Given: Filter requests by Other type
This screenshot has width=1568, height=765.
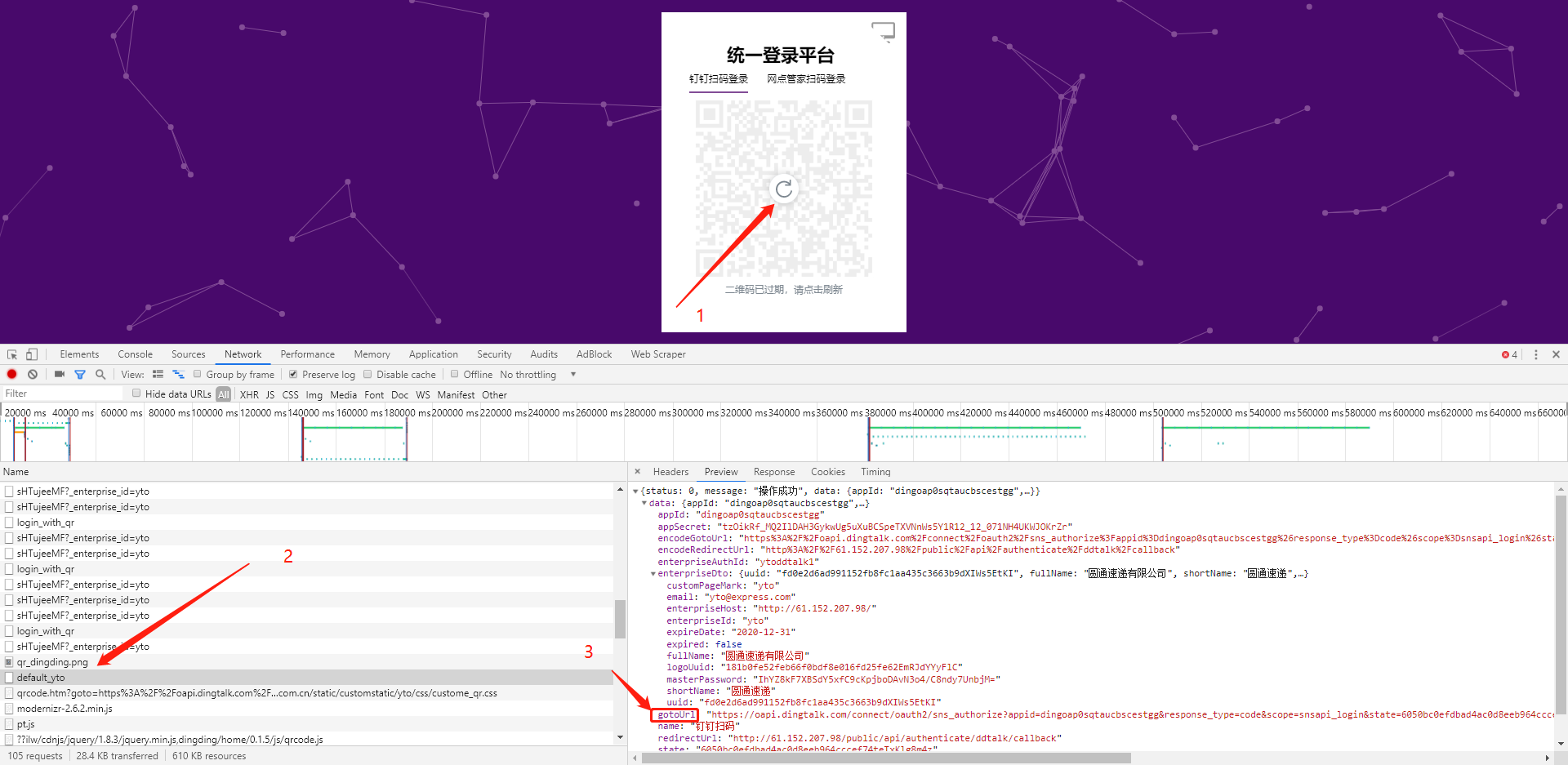Looking at the screenshot, I should 495,394.
